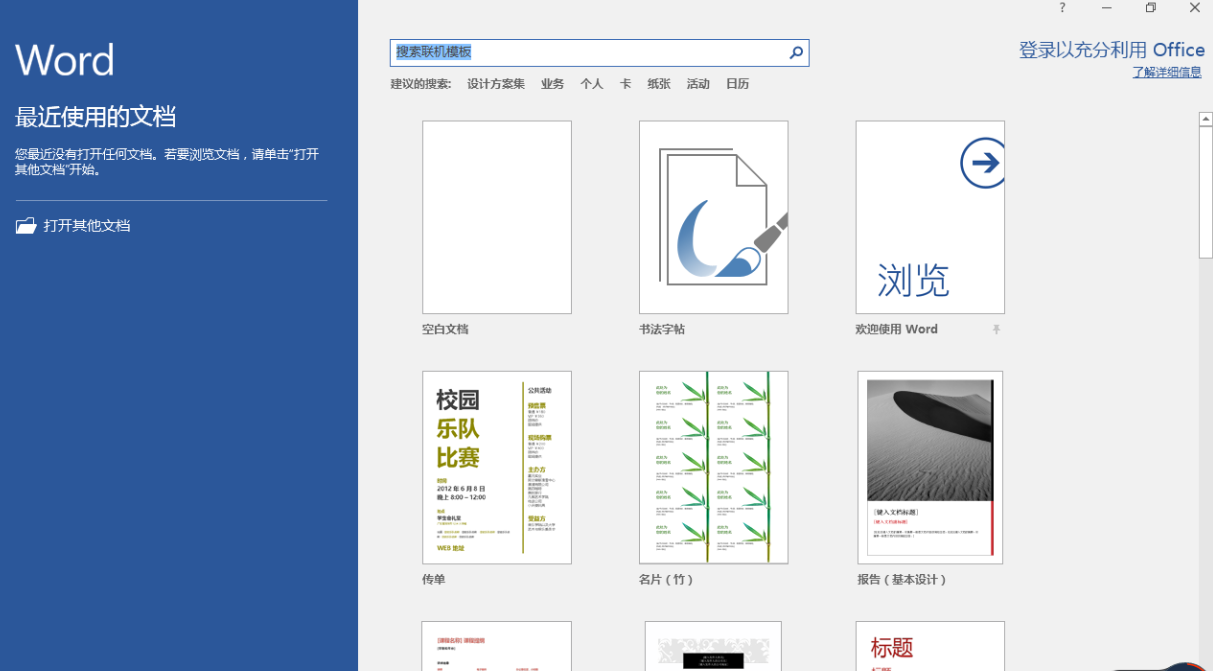Open the 报告（基本设计）report template

930,467
